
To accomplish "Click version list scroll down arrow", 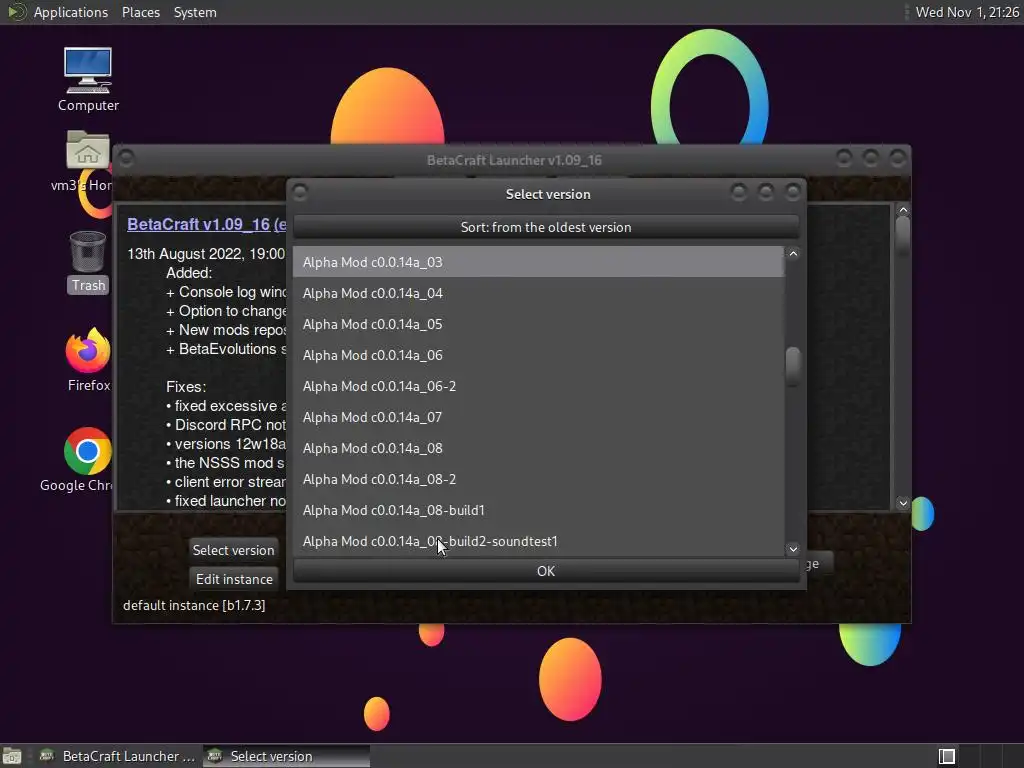I will click(793, 549).
